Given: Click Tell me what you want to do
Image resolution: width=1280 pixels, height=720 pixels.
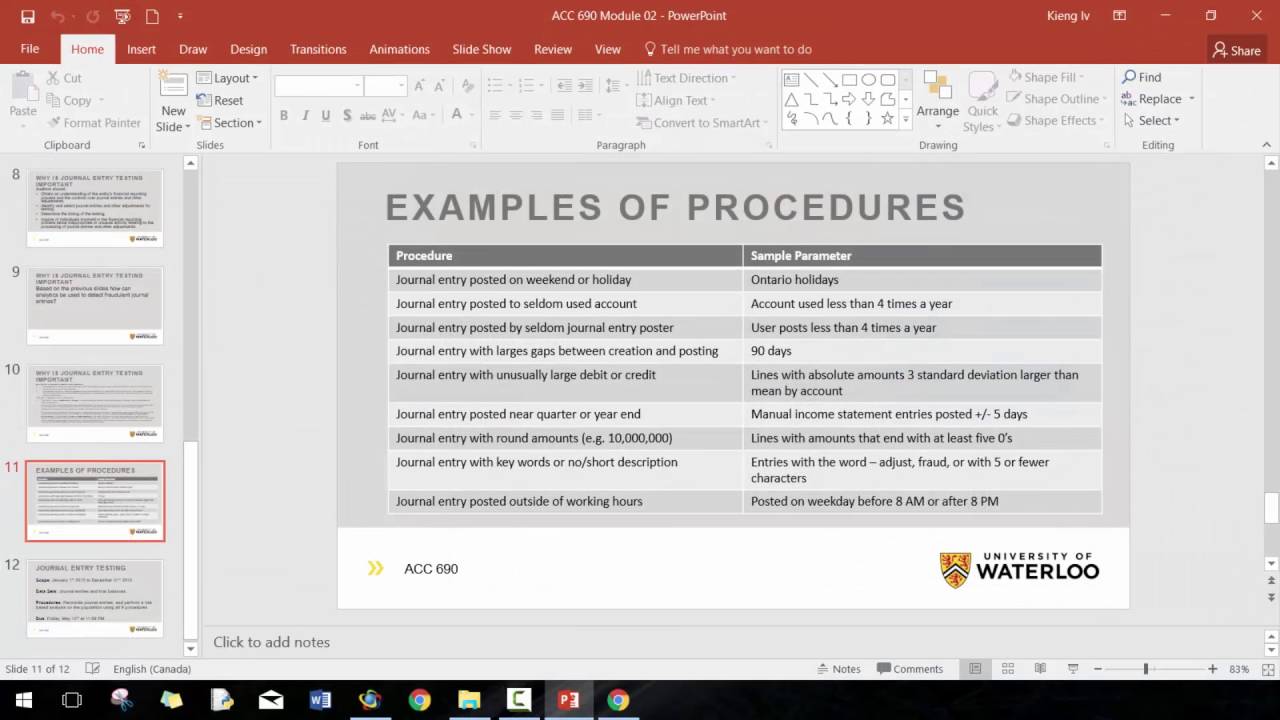Looking at the screenshot, I should [728, 49].
